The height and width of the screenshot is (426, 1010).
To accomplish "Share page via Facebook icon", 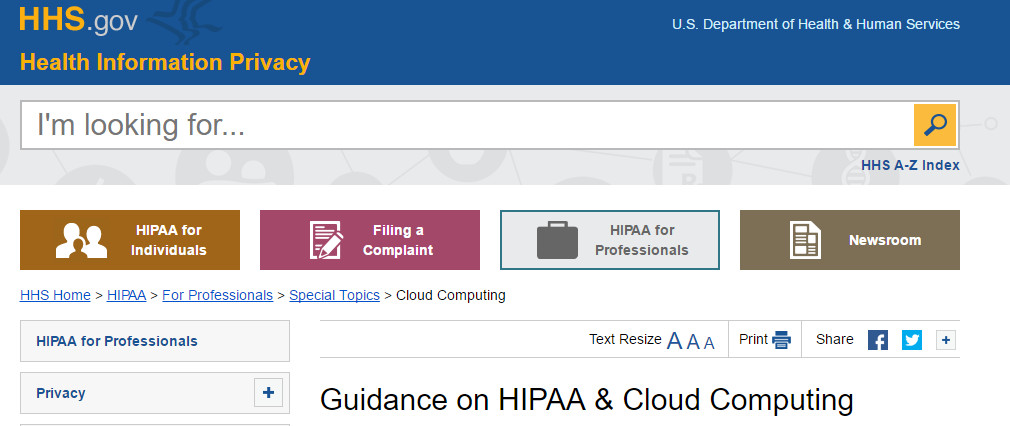I will (x=877, y=340).
